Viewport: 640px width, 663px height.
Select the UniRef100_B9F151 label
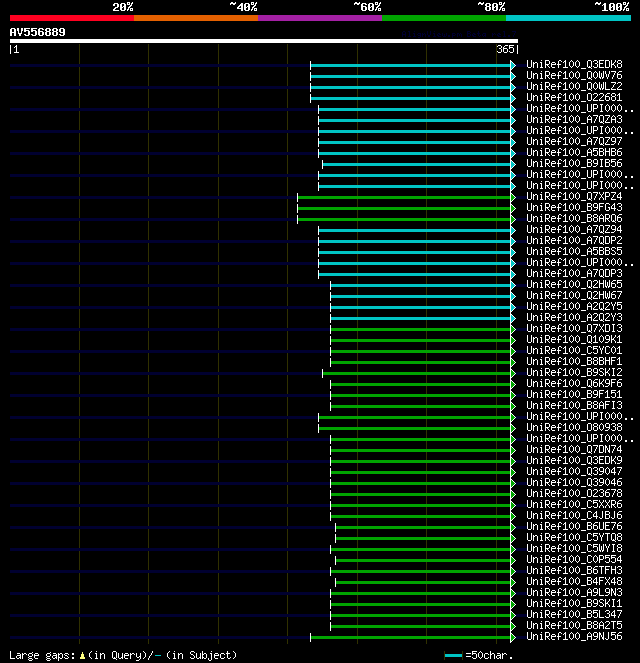point(574,394)
